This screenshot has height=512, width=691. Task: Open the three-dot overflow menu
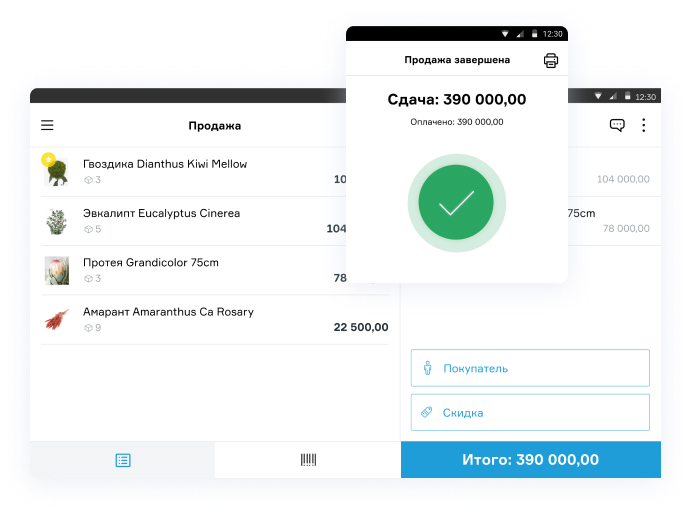pos(644,125)
